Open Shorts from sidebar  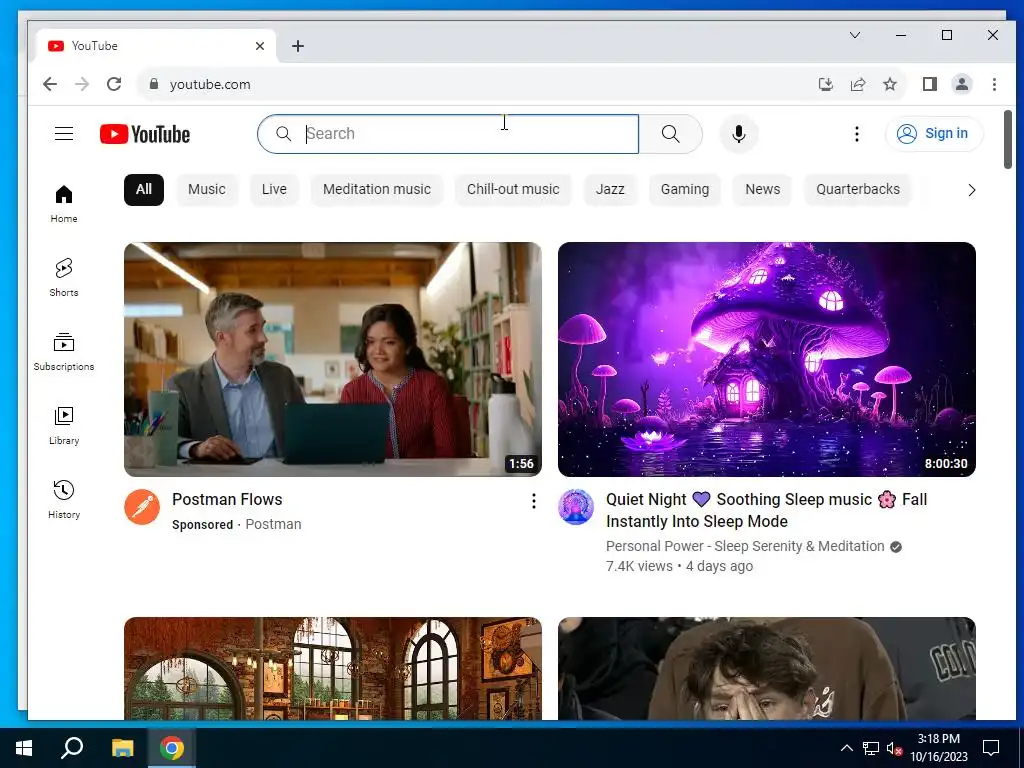coord(64,278)
